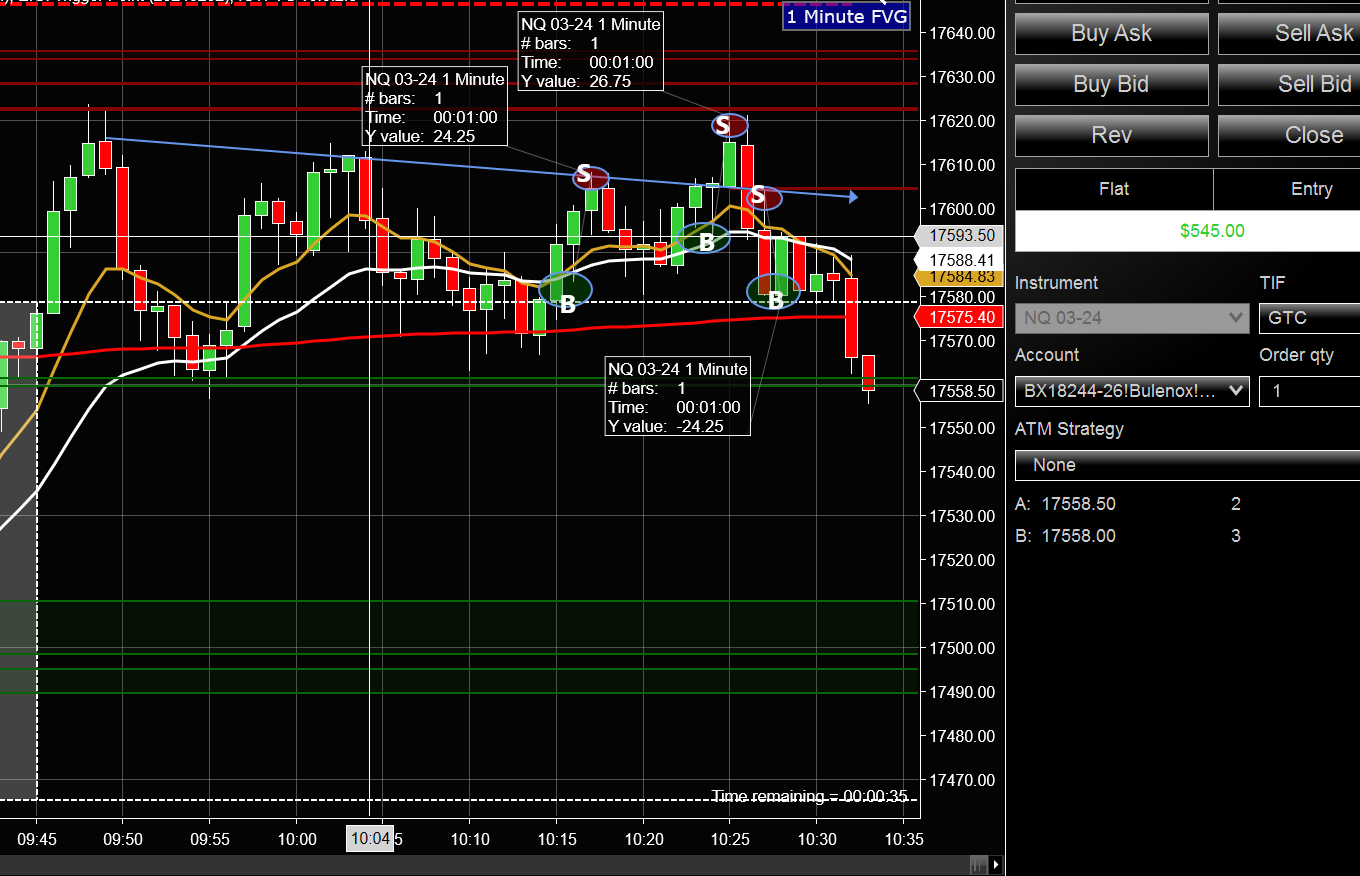Viewport: 1360px width, 876px height.
Task: Click the buy marker near 10:15 candle
Action: coord(566,289)
